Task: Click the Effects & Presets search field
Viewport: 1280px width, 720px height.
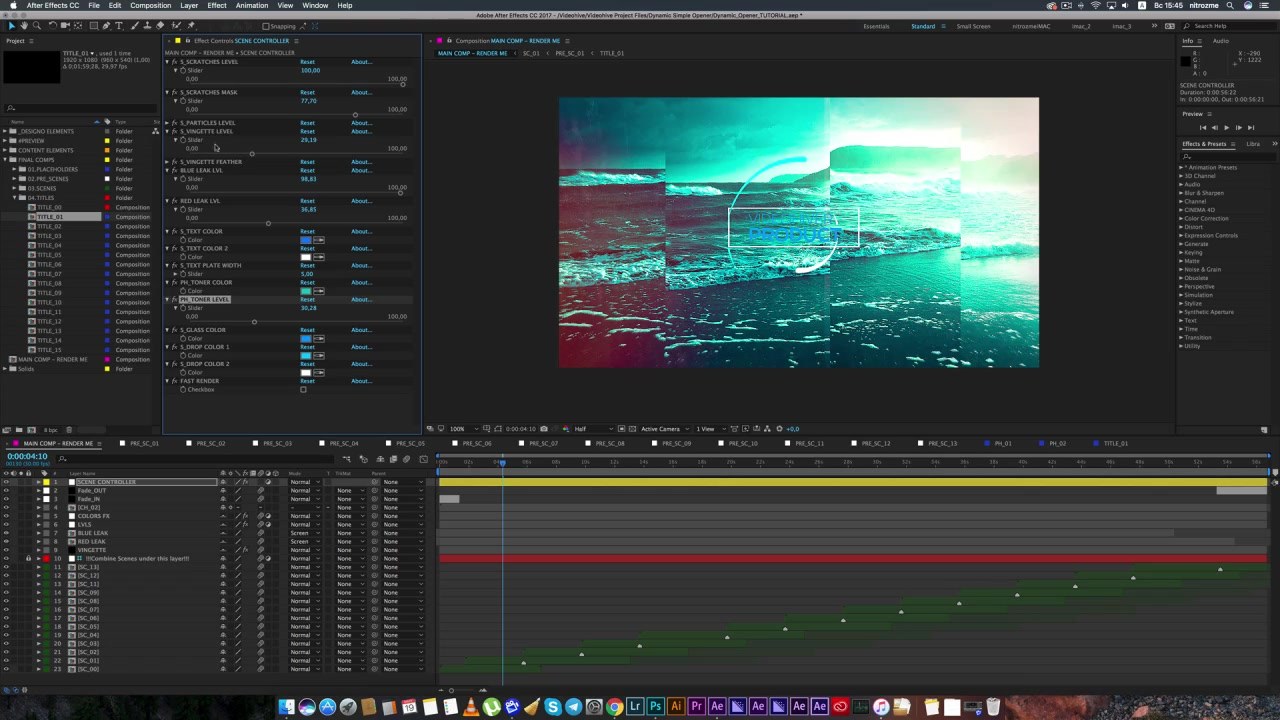Action: click(1229, 156)
